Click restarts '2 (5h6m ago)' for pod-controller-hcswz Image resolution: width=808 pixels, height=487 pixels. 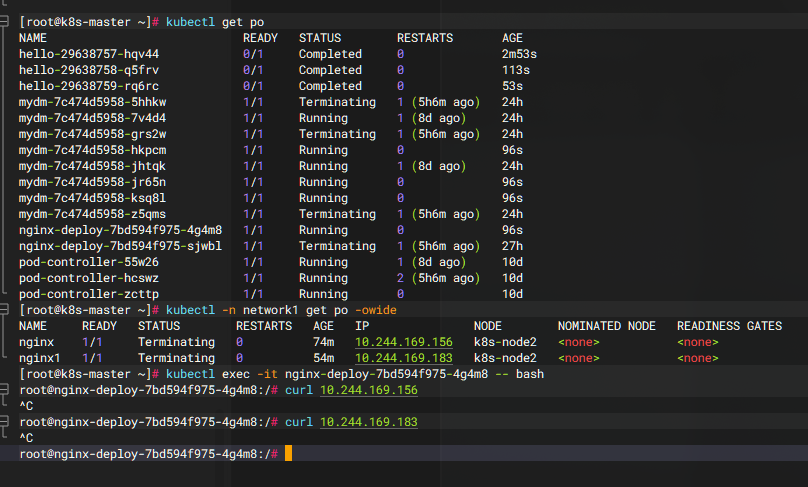coord(439,278)
